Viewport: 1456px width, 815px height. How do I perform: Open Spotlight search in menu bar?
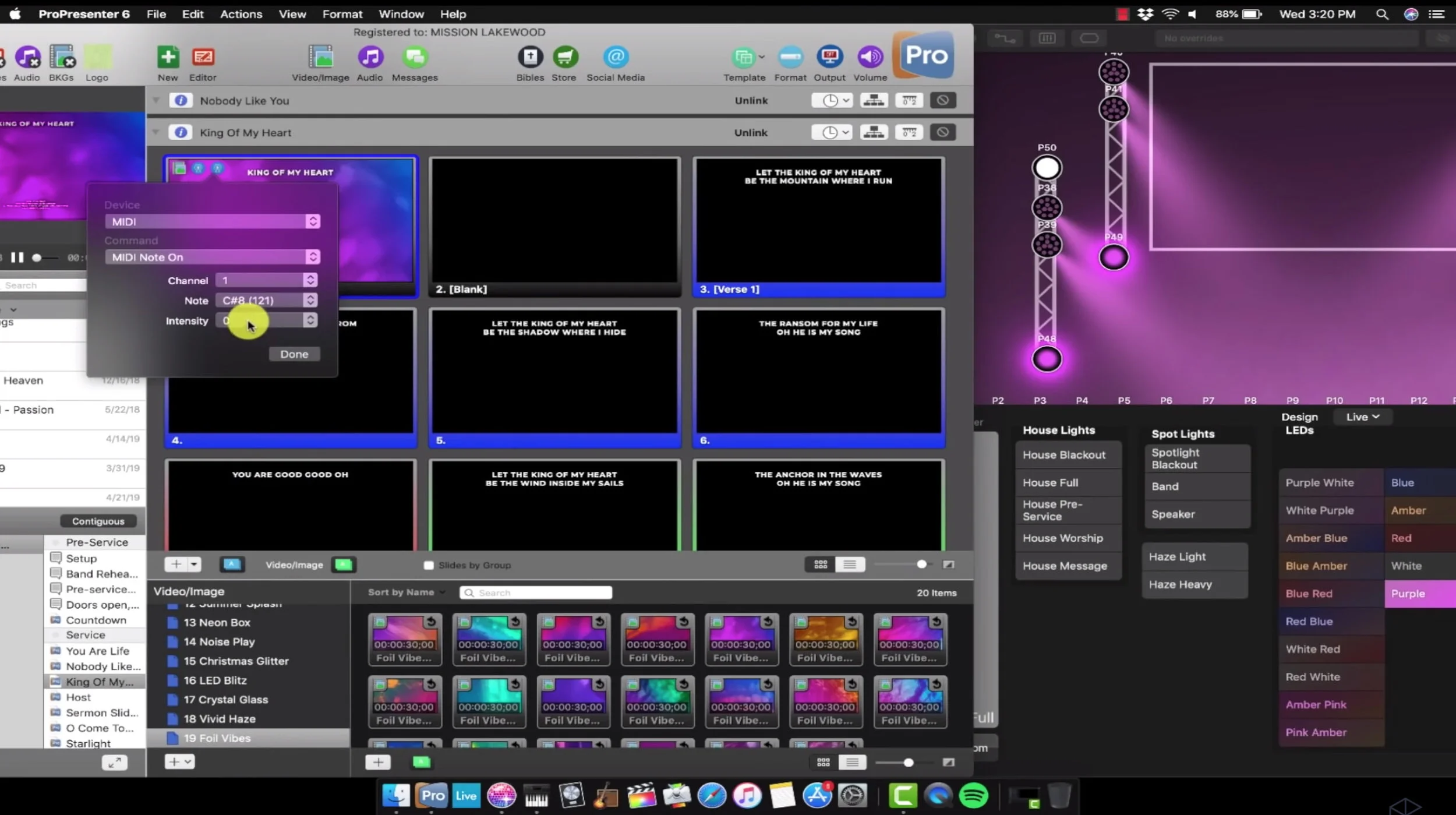tap(1382, 14)
